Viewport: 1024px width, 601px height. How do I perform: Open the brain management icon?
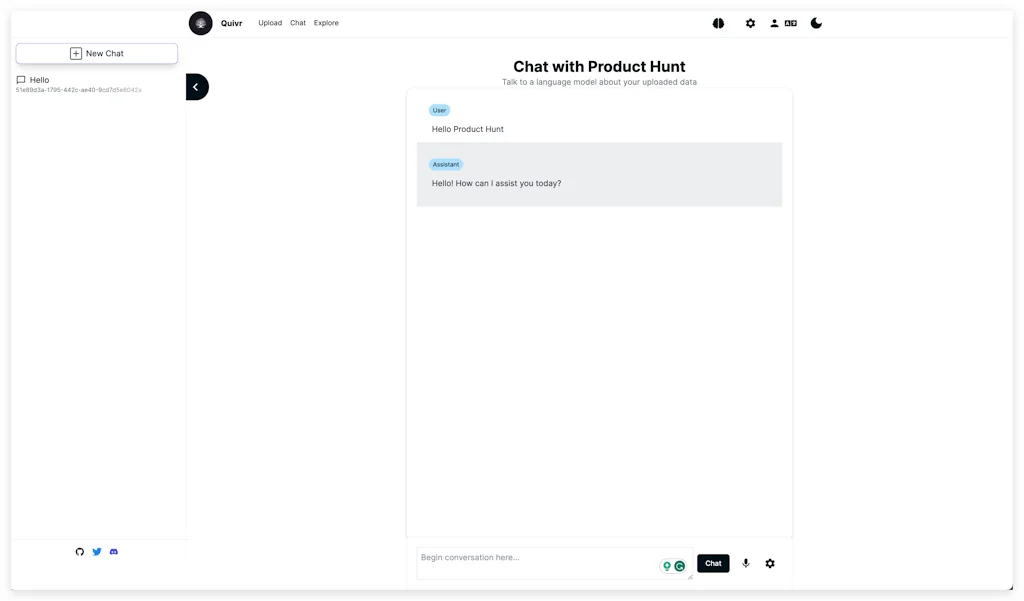click(x=718, y=23)
